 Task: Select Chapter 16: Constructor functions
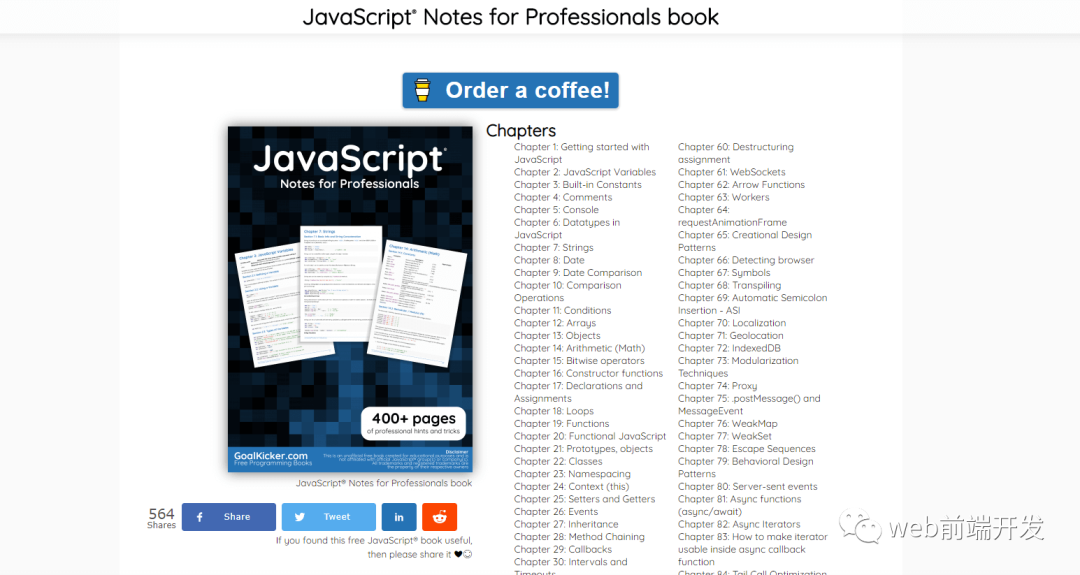click(588, 373)
